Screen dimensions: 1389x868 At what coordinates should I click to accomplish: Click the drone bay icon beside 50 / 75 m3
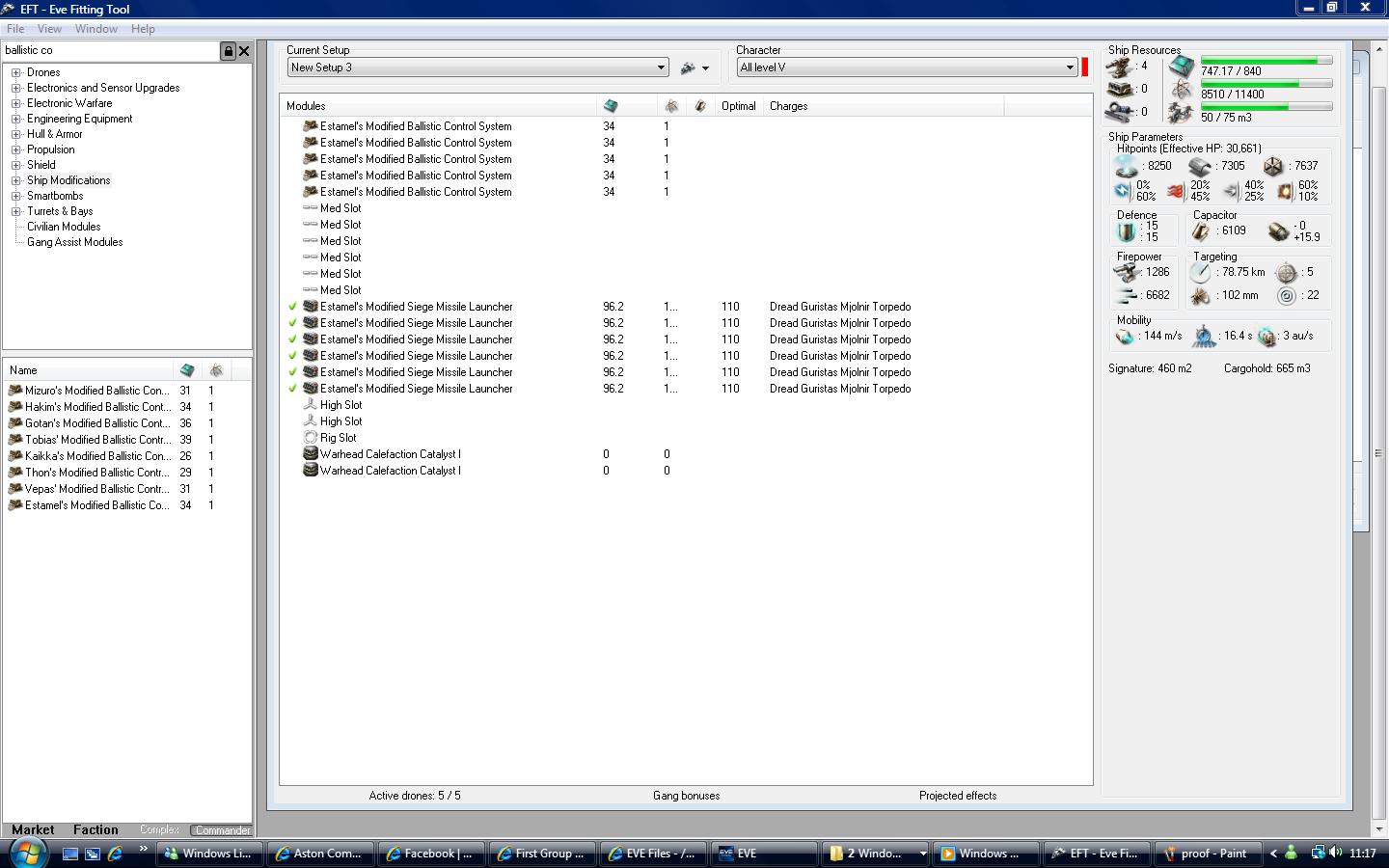pos(1182,114)
